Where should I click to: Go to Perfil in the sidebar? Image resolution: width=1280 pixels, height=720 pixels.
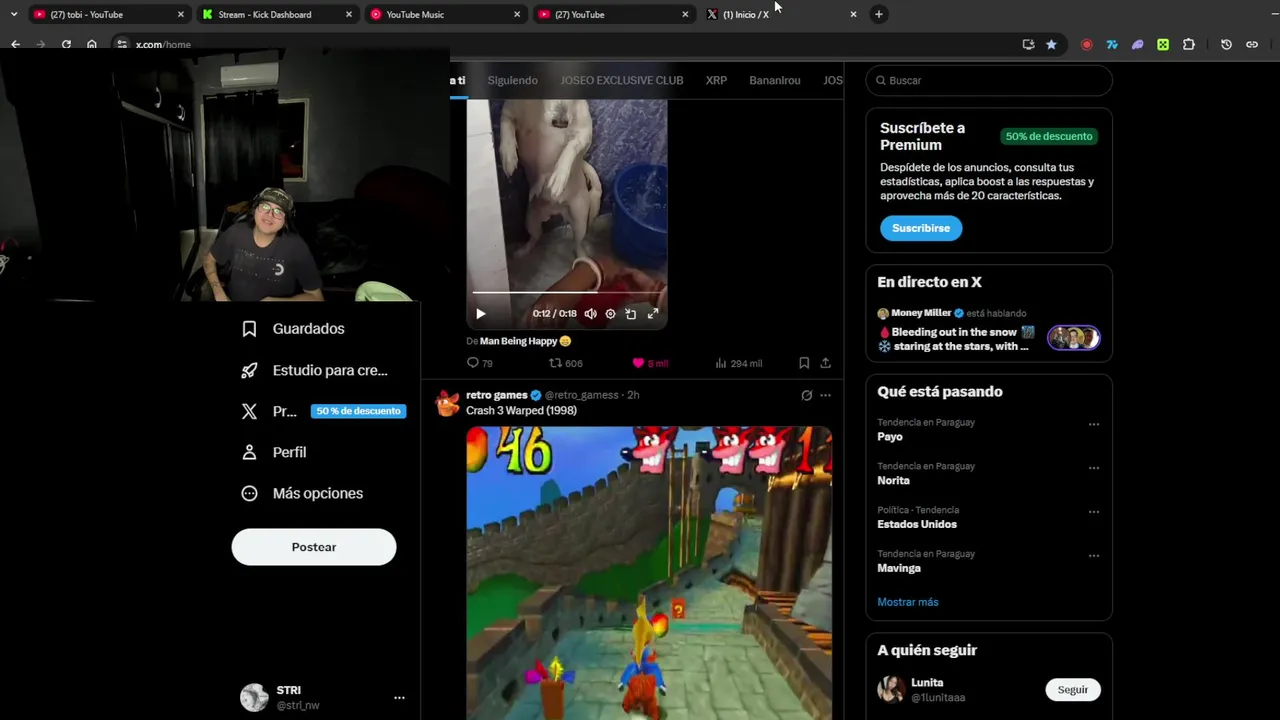tap(274, 452)
